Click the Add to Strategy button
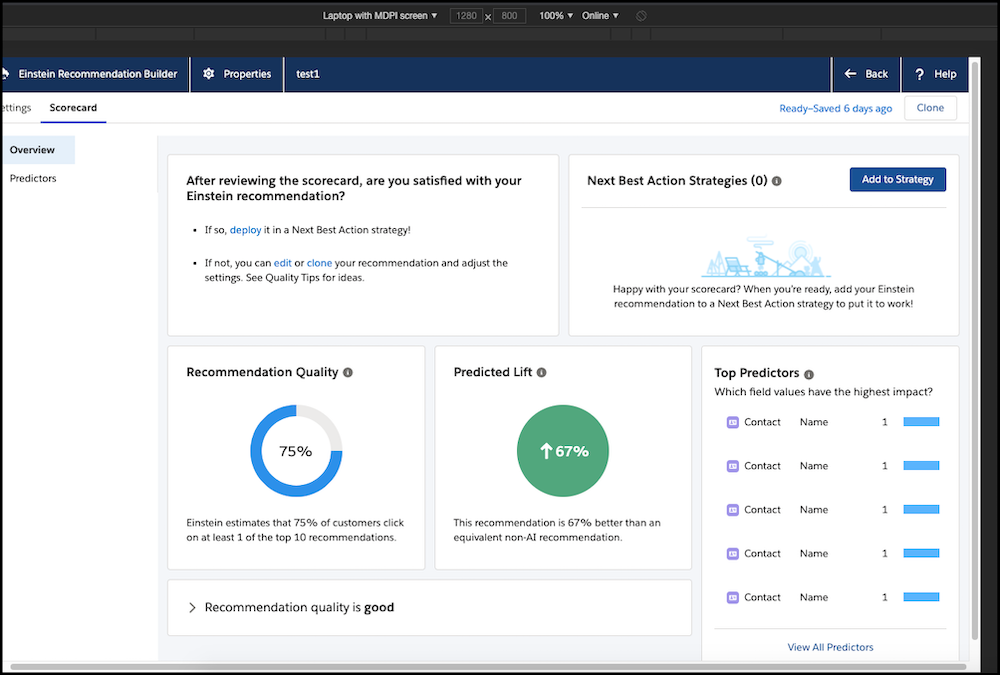This screenshot has height=675, width=1000. point(897,179)
